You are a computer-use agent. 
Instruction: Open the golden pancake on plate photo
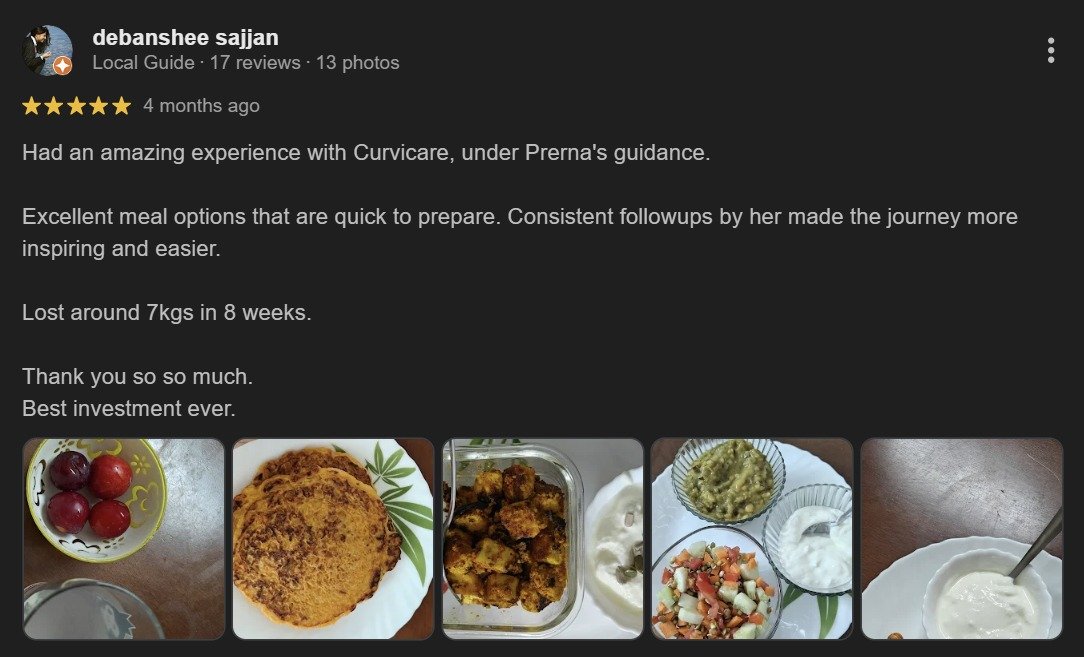(333, 538)
